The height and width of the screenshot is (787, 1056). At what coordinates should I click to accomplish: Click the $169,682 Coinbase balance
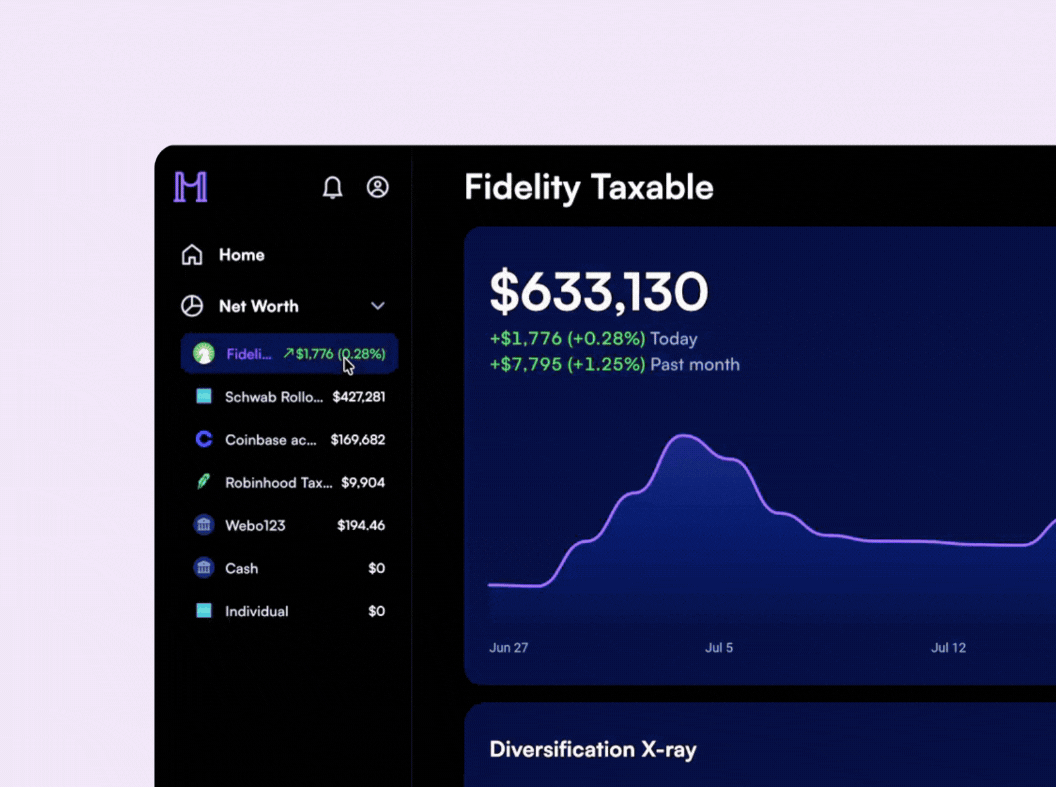358,440
